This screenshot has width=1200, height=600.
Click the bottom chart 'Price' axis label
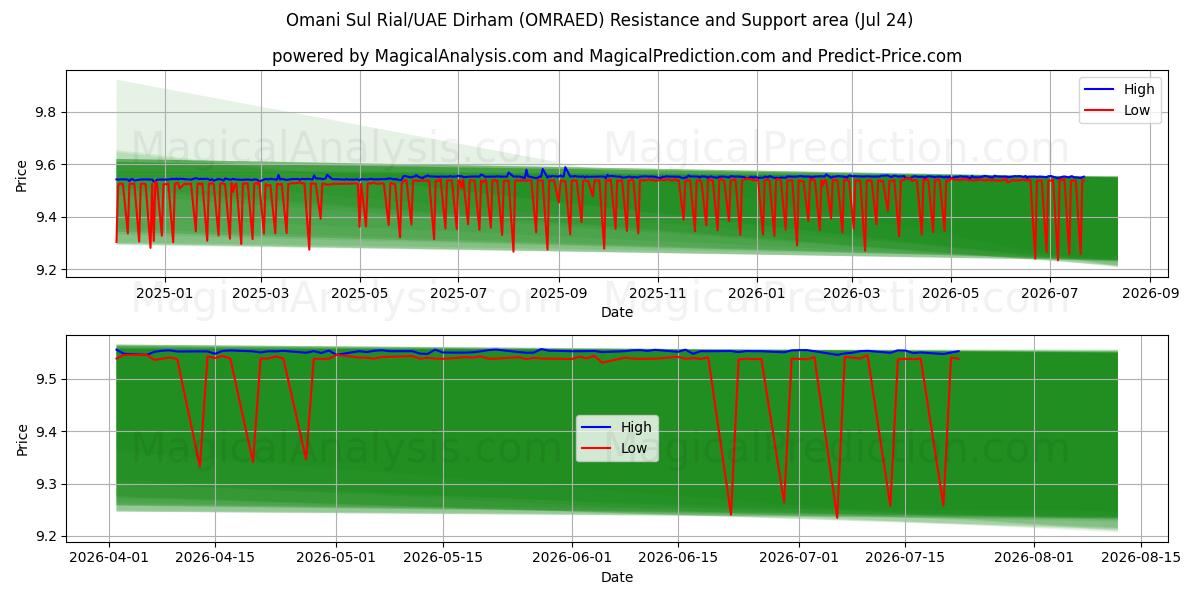pos(23,439)
